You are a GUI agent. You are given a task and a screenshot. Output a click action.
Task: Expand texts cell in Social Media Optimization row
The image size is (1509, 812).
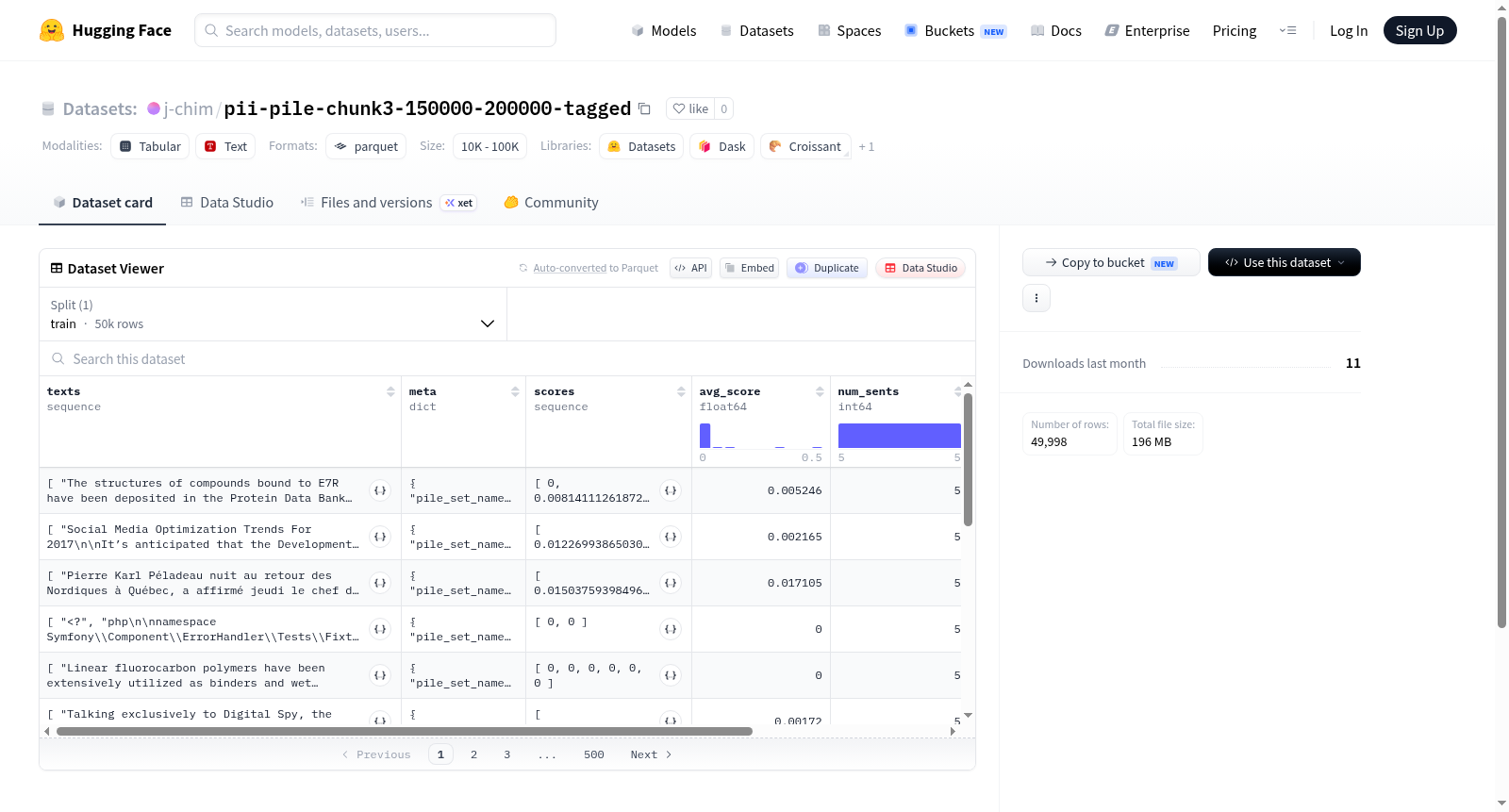(x=380, y=537)
